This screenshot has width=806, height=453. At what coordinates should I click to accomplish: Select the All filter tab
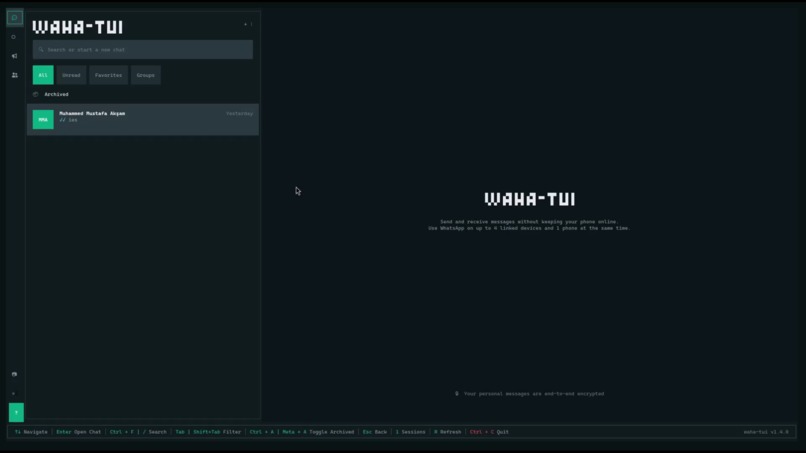click(x=43, y=75)
